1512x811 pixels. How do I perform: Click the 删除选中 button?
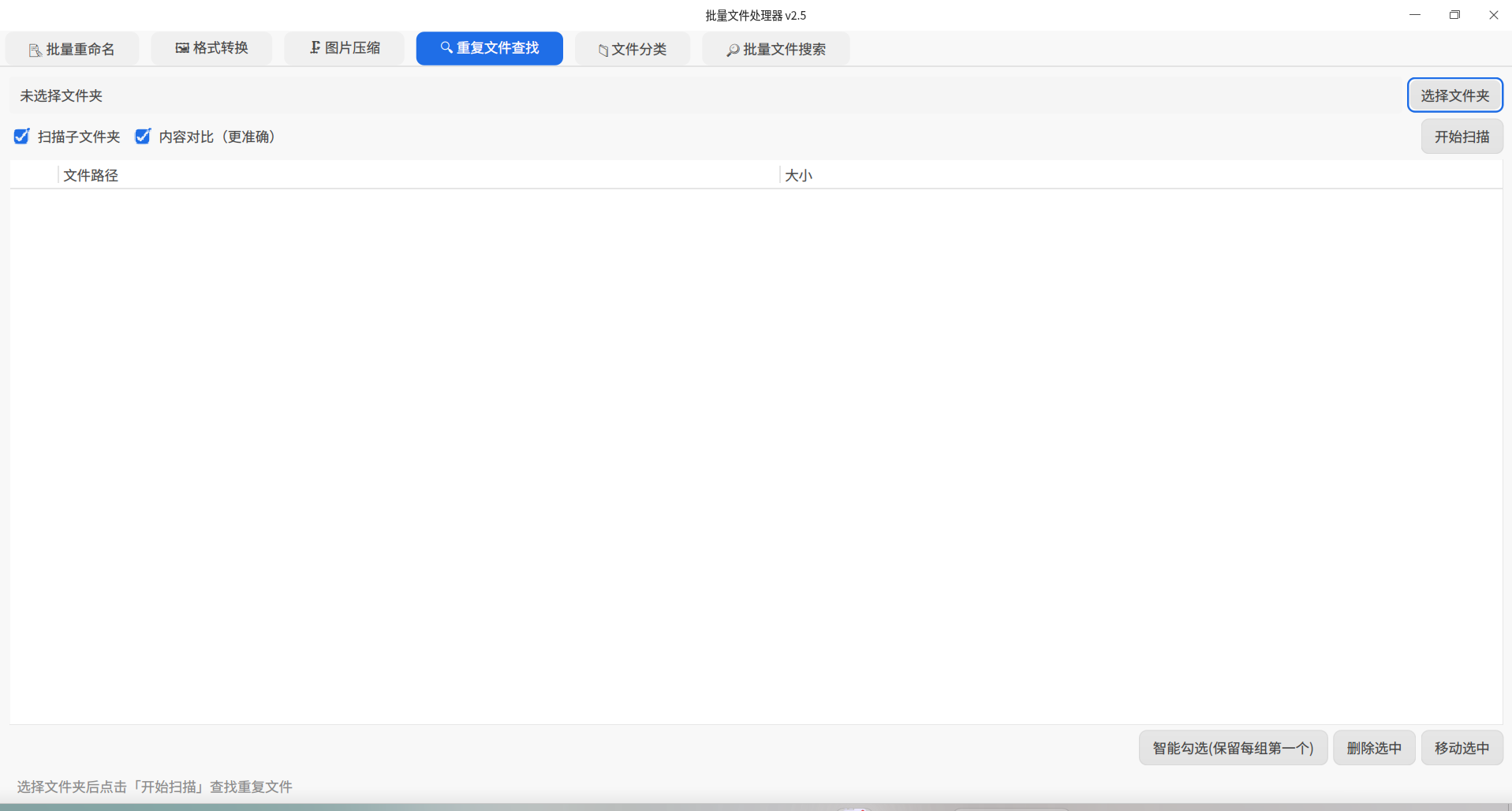(1375, 748)
